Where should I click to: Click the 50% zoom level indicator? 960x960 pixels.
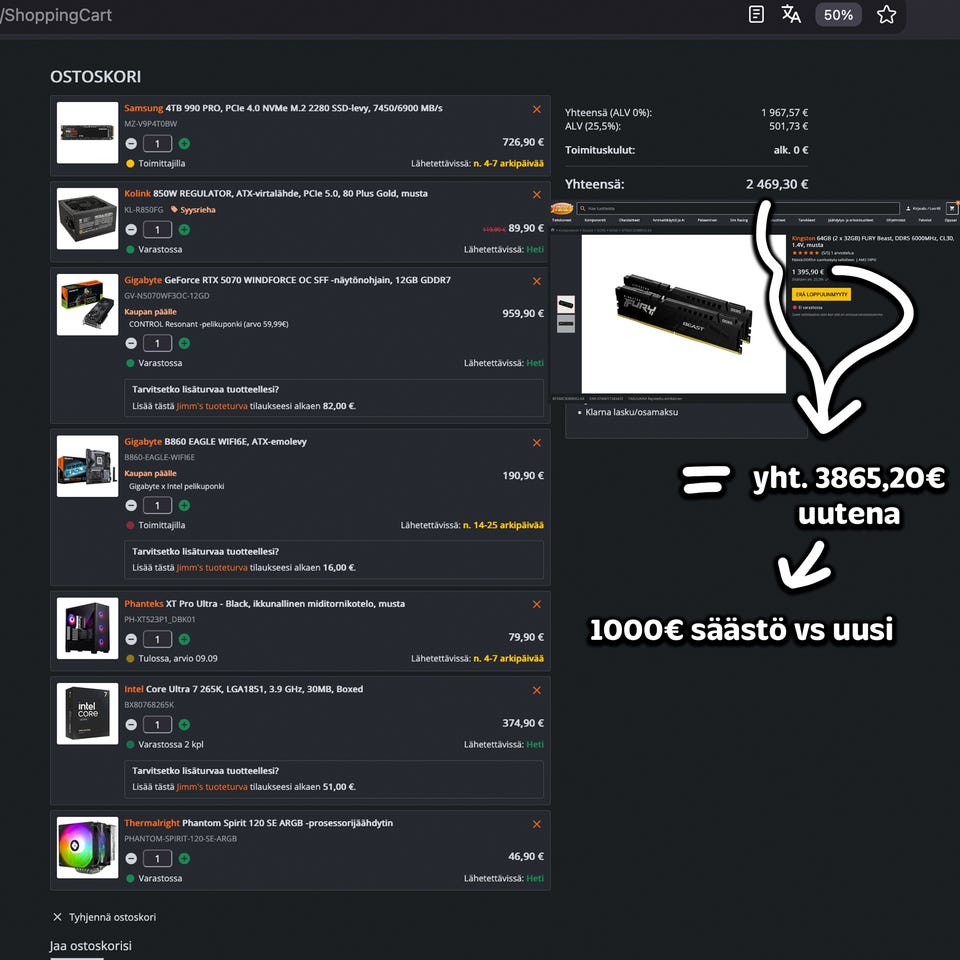pos(838,15)
